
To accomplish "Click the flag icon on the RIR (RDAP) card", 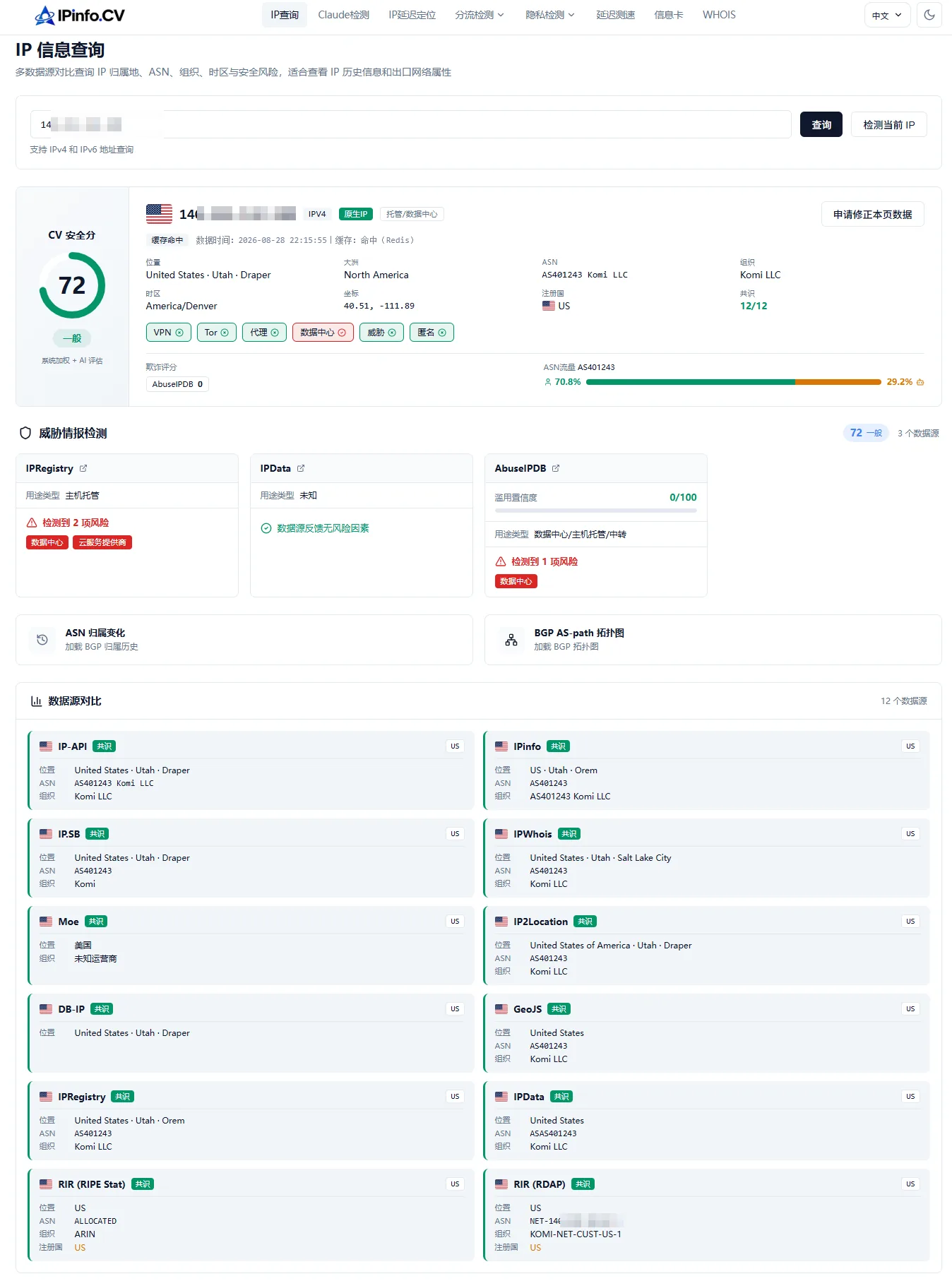I will tap(501, 1184).
